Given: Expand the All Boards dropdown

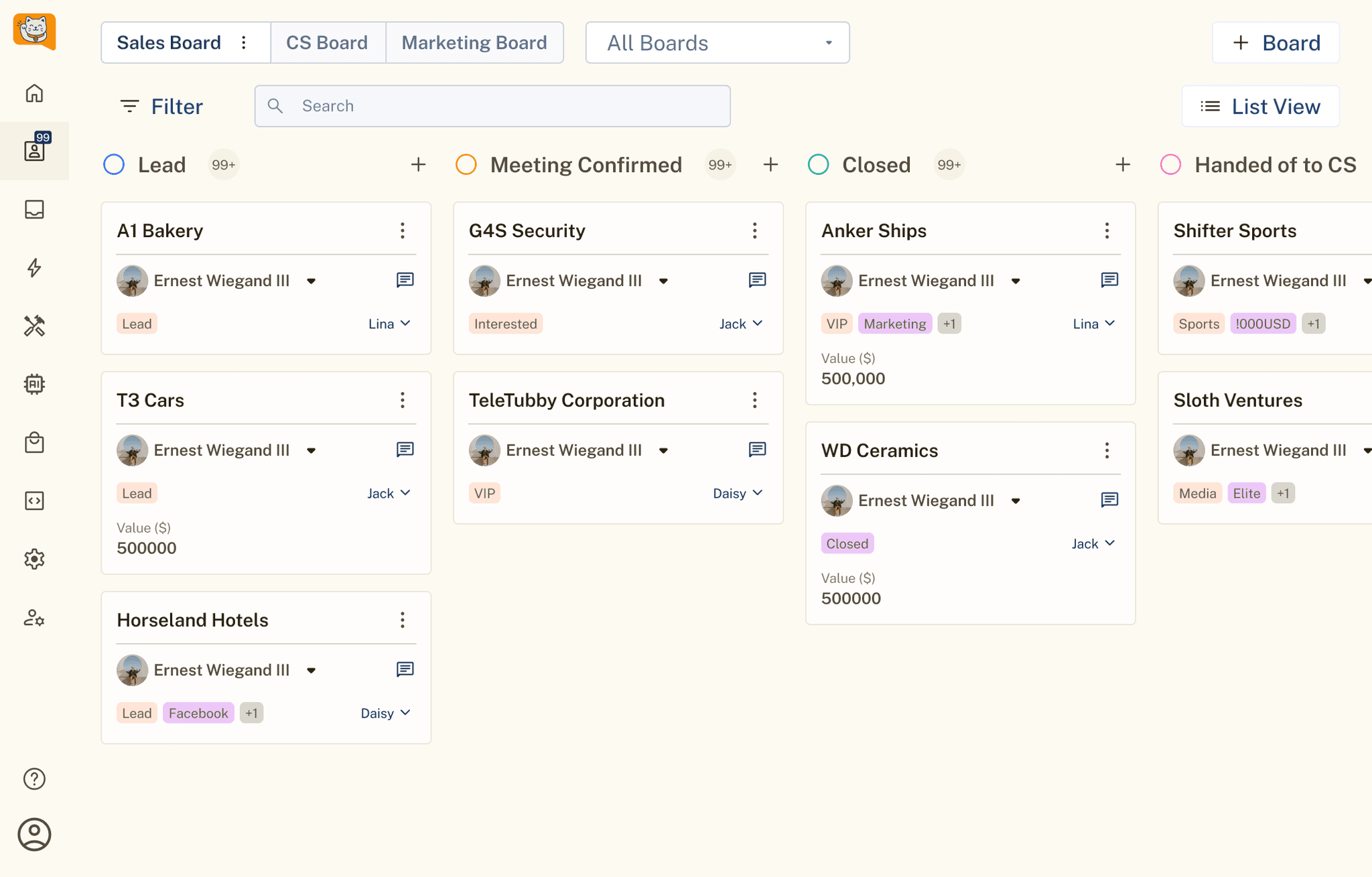Looking at the screenshot, I should [717, 43].
